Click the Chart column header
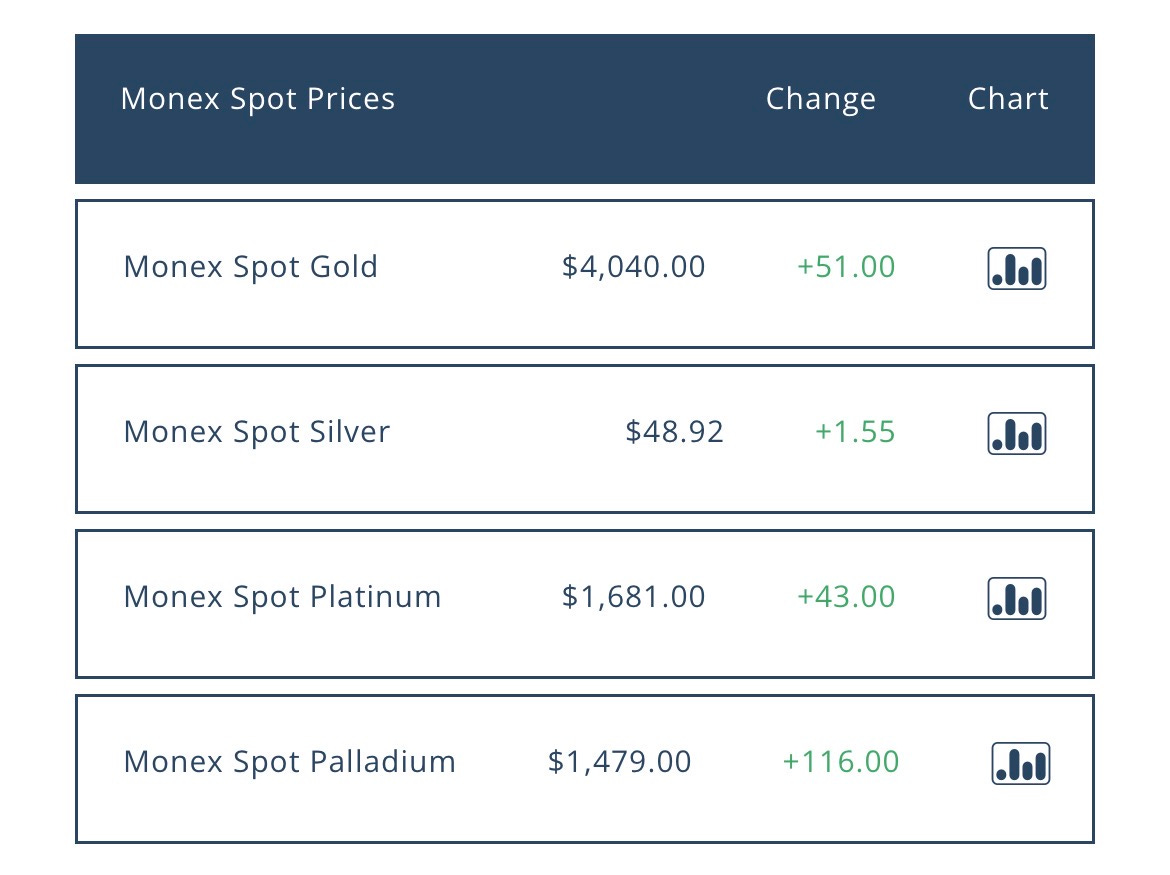Screen dimensions: 1170x875 (1008, 99)
